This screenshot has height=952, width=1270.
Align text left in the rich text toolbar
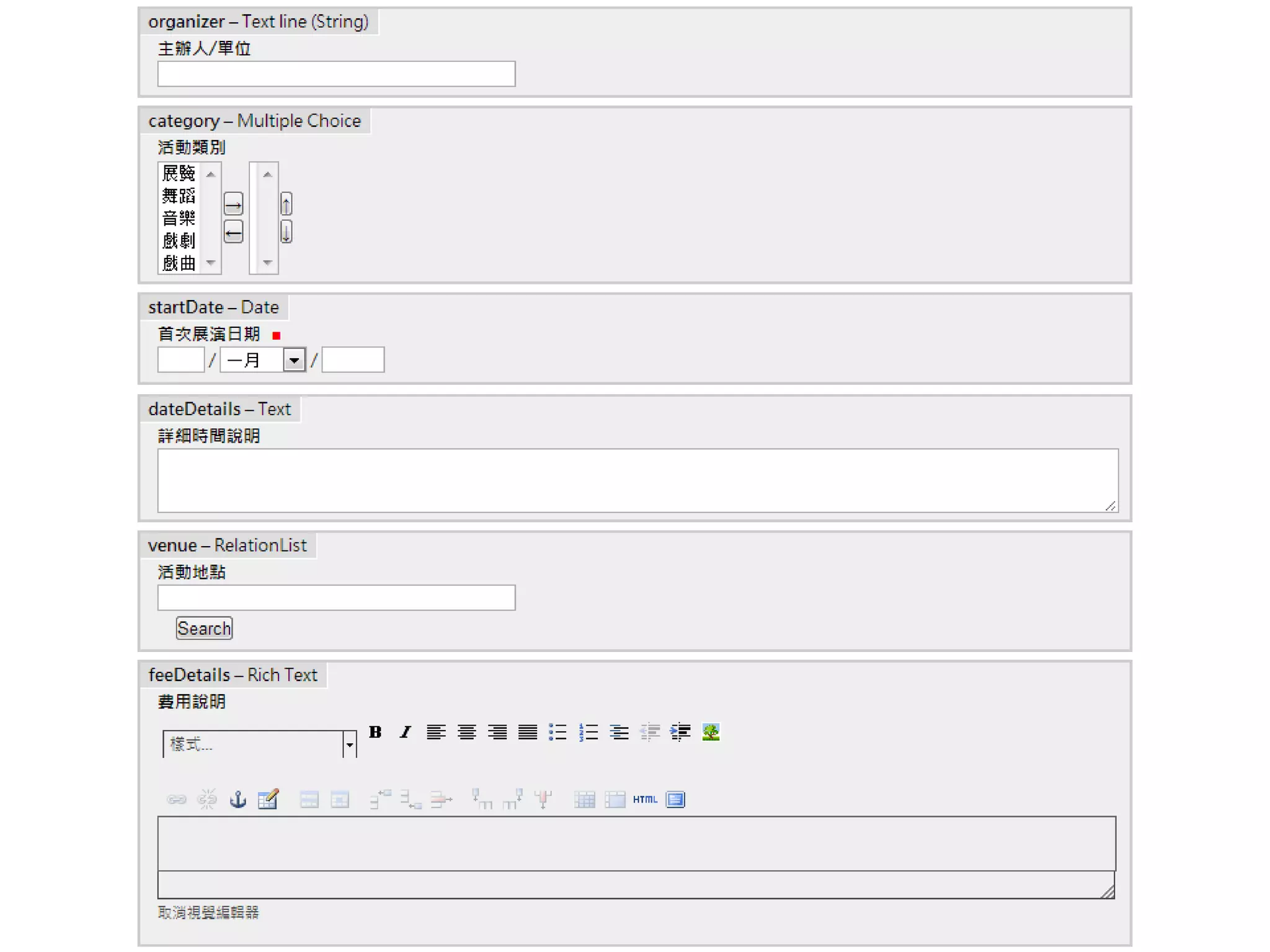[436, 732]
